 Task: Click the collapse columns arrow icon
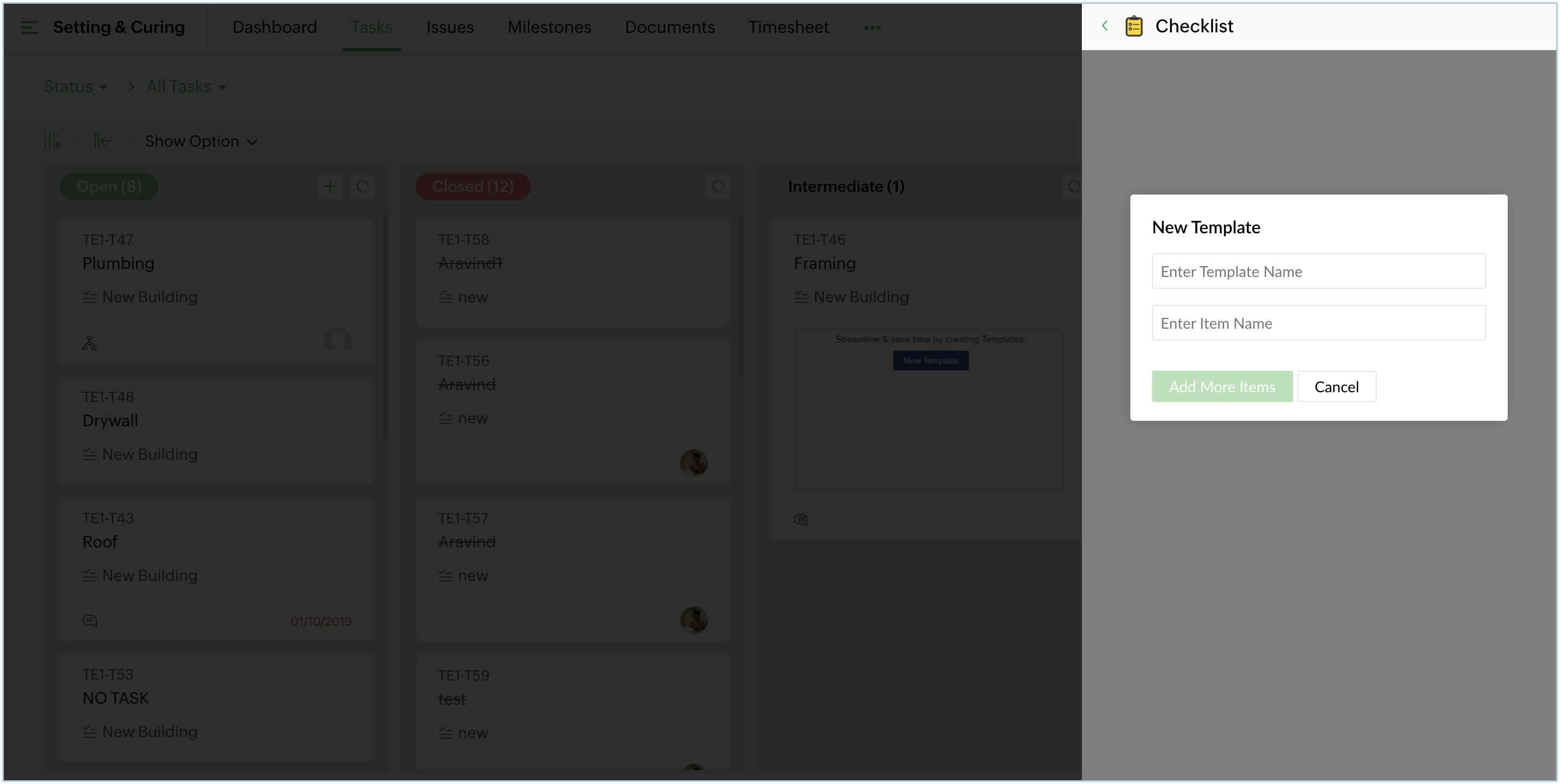[102, 141]
